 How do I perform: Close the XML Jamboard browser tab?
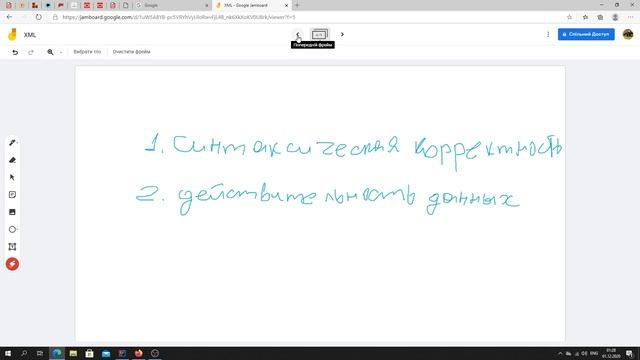coord(286,5)
